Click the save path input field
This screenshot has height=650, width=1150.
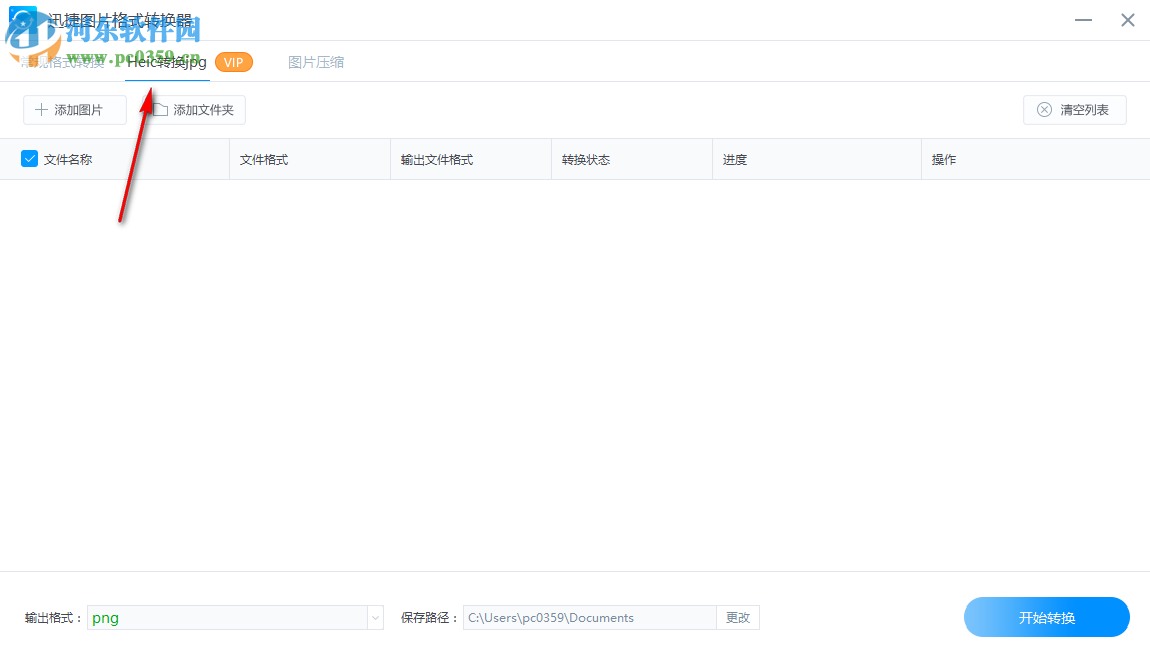tap(588, 617)
